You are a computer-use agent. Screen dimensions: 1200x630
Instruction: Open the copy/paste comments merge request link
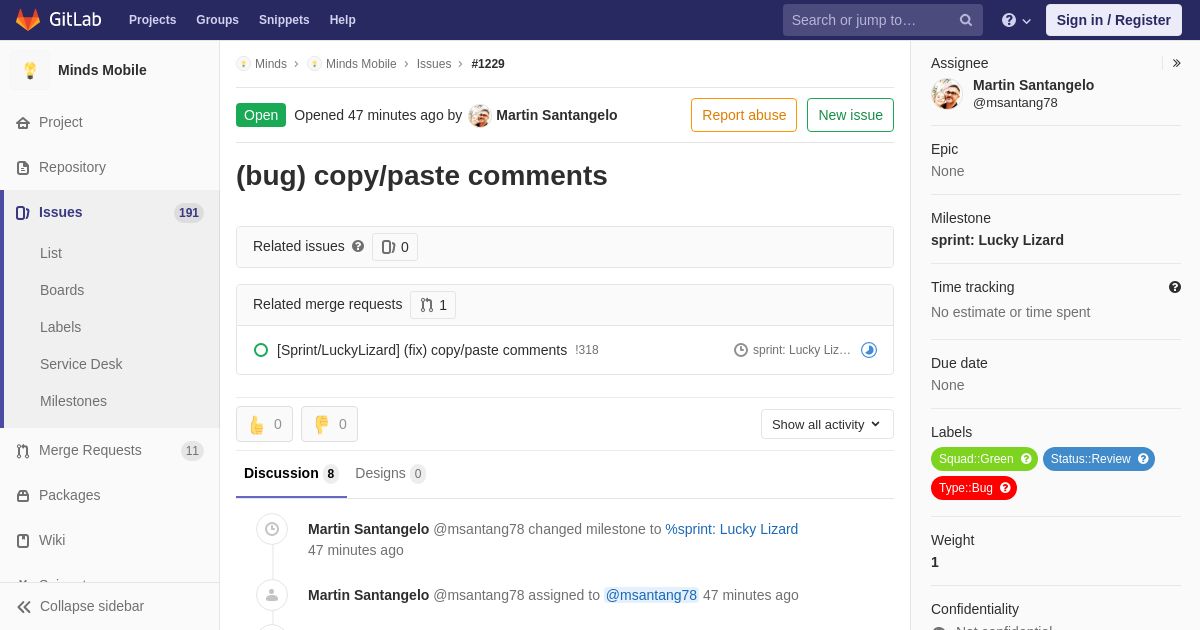pos(422,350)
